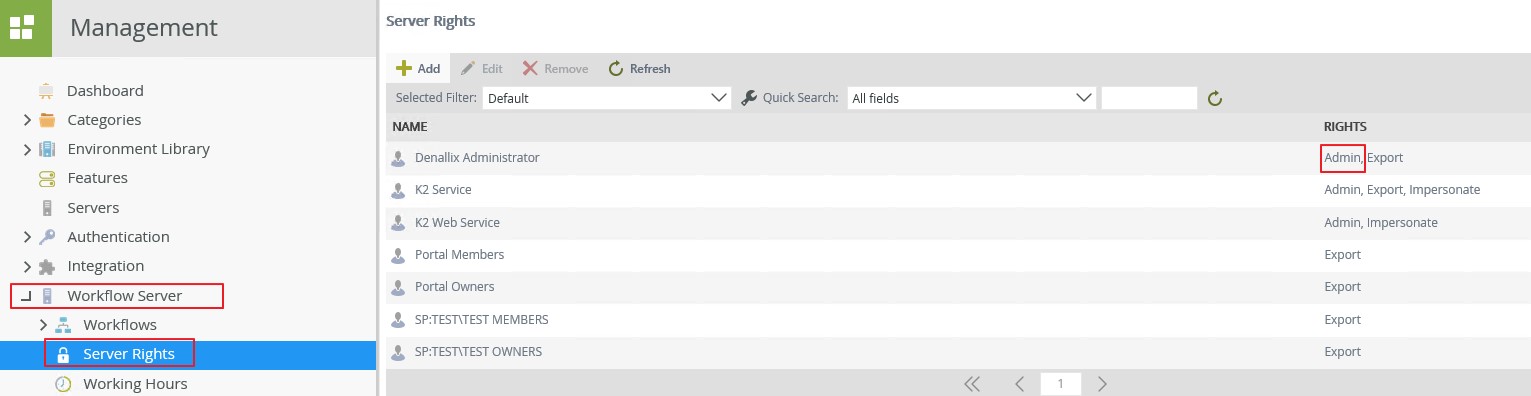The width and height of the screenshot is (1531, 396).
Task: Click user icon beside Portal Members
Action: tap(399, 255)
